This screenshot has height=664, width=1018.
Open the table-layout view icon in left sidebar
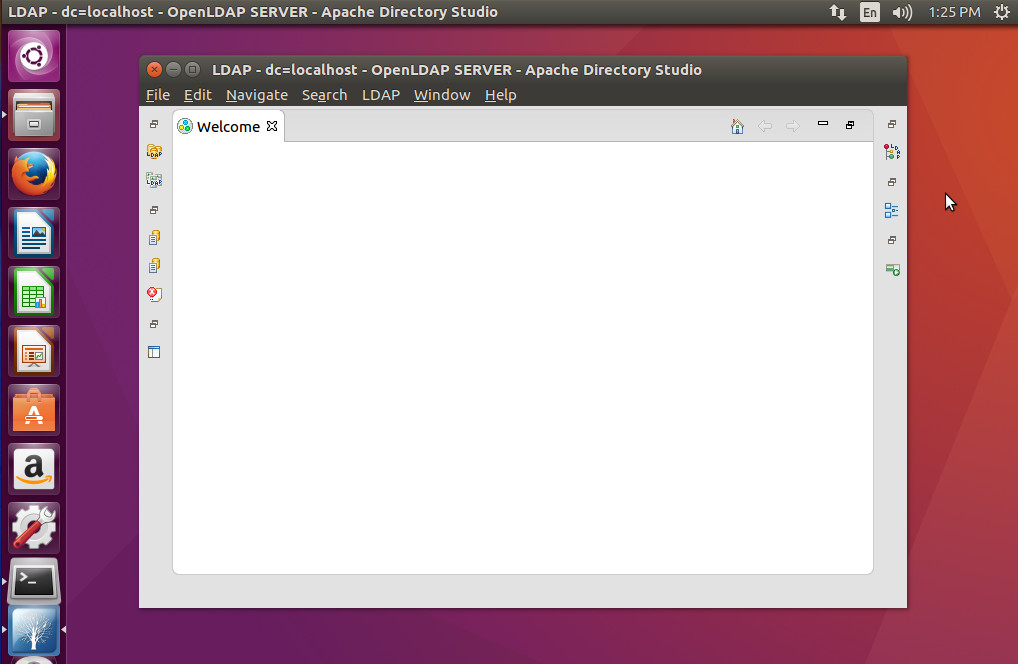(154, 352)
